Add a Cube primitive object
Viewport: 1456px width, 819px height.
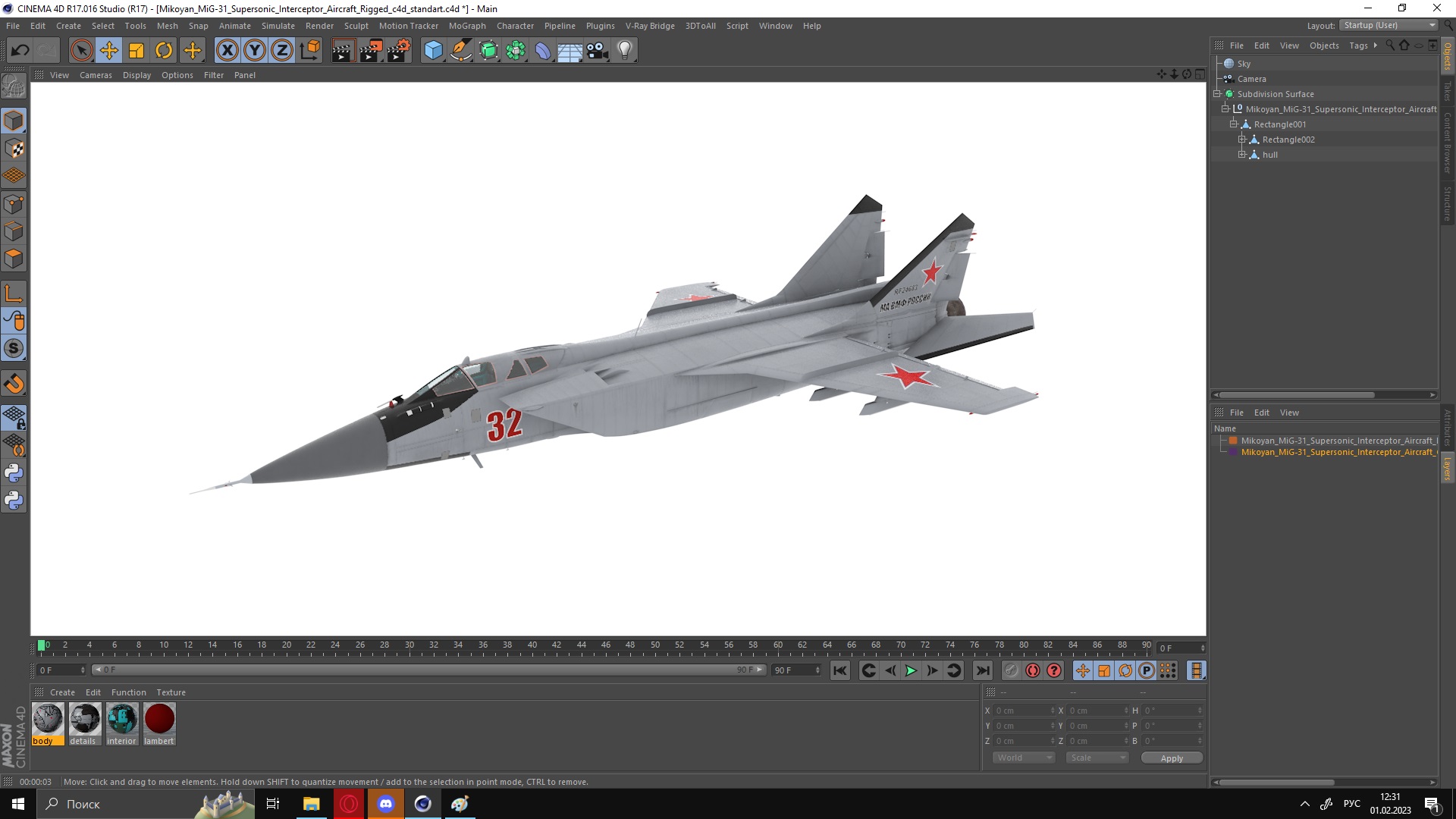click(x=433, y=51)
